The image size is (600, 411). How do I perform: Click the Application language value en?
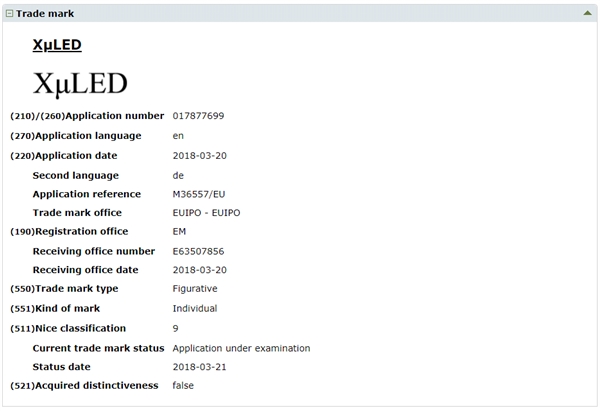pos(178,135)
